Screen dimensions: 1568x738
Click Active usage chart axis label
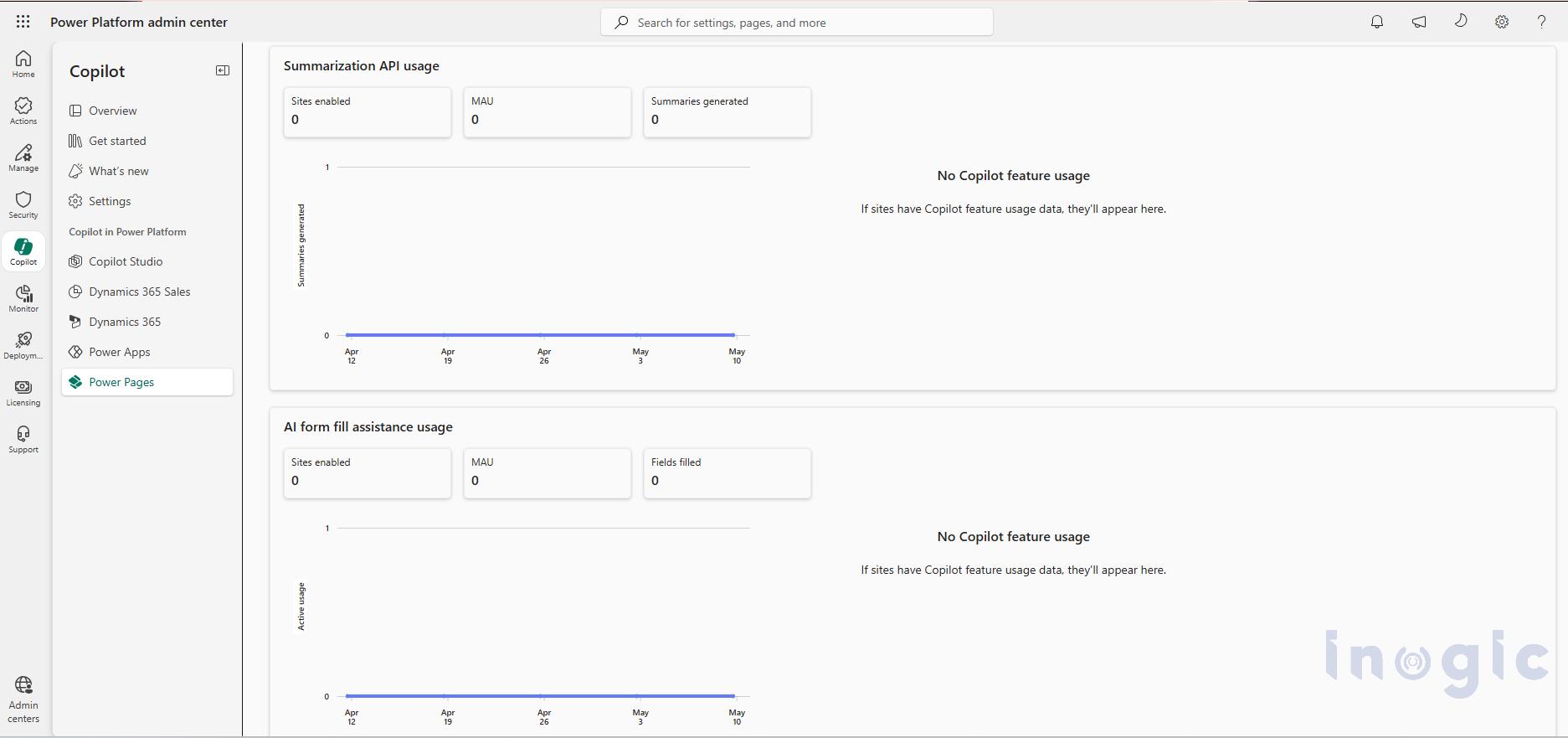coord(301,606)
